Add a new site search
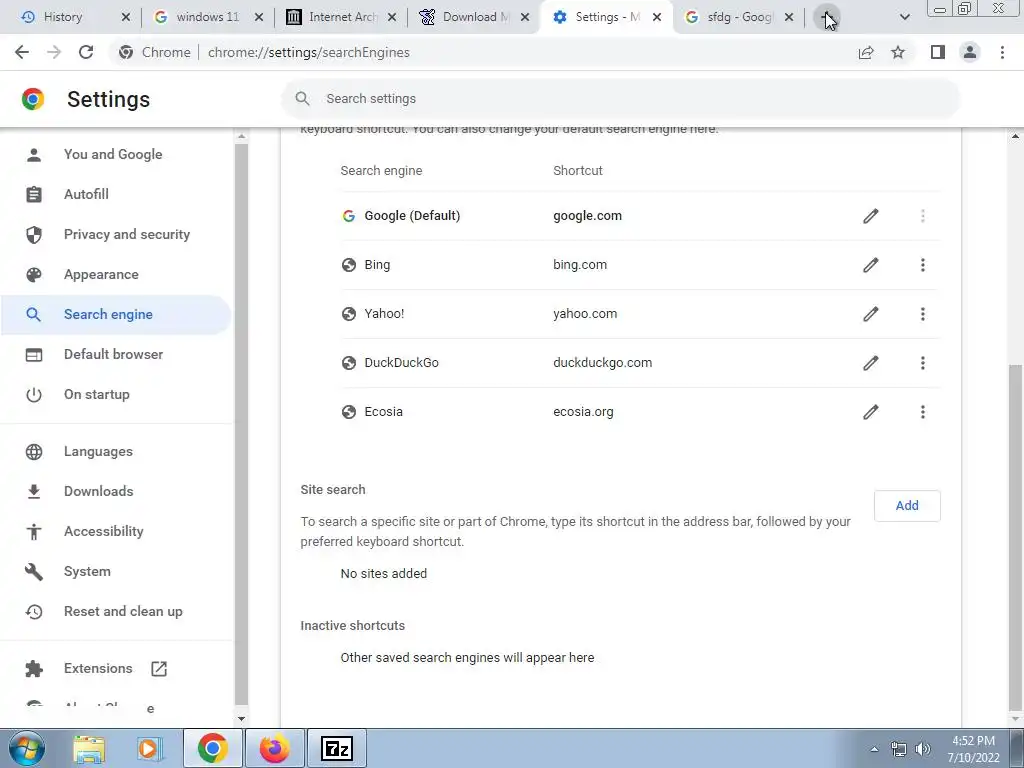The image size is (1024, 768). [907, 505]
